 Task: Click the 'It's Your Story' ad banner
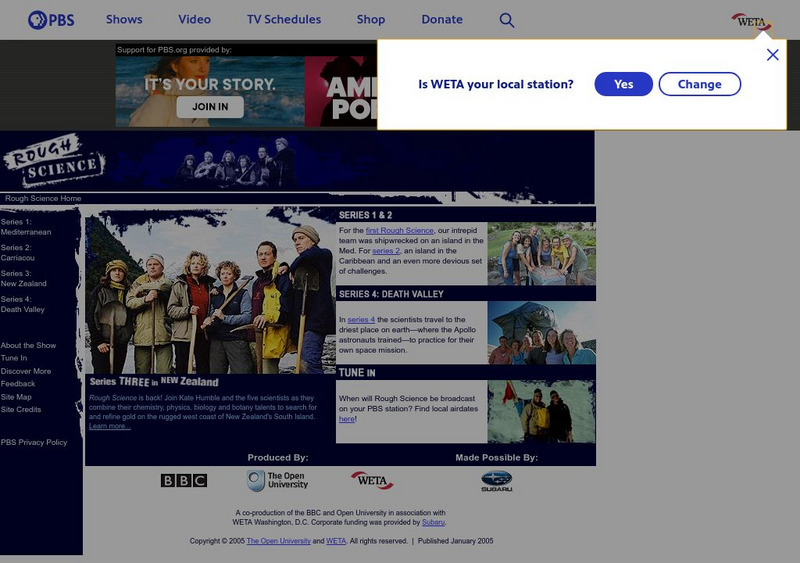[x=210, y=91]
